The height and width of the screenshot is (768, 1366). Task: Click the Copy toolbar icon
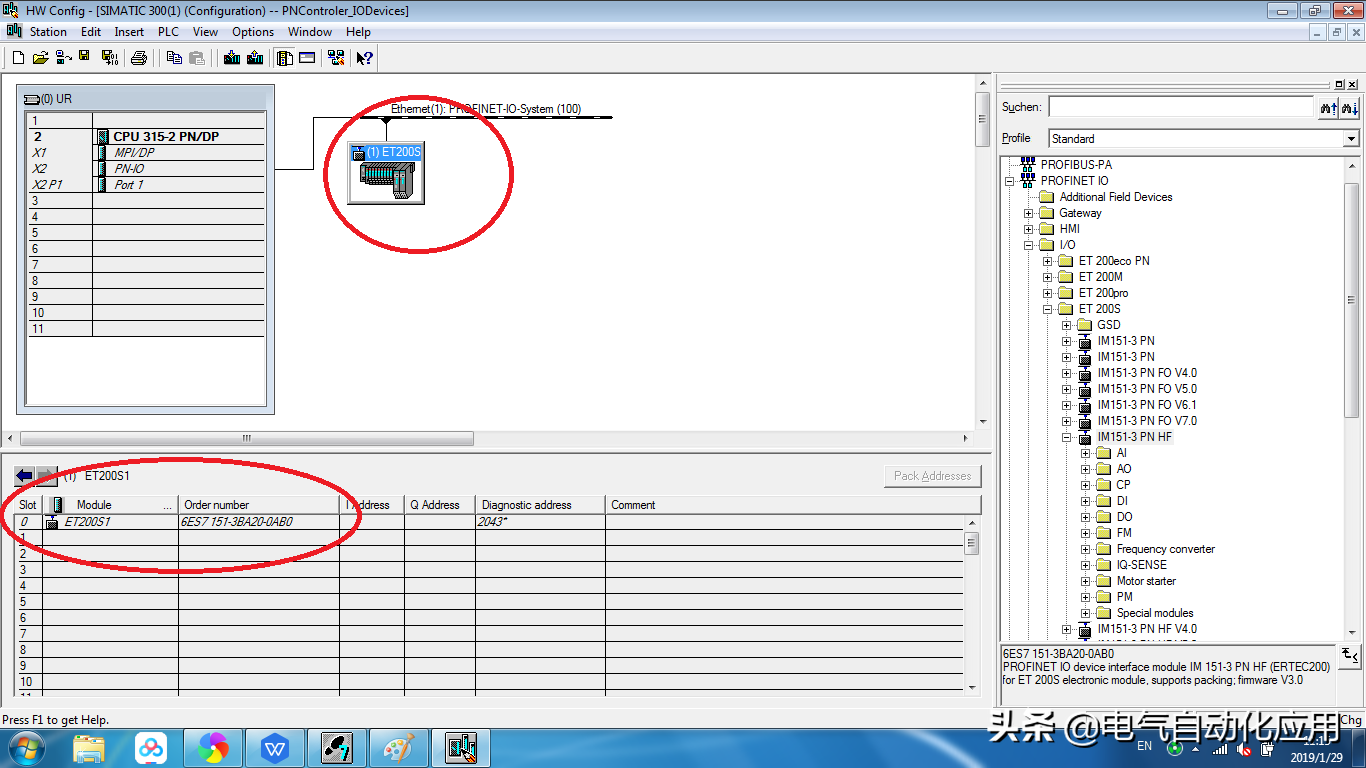[x=173, y=58]
